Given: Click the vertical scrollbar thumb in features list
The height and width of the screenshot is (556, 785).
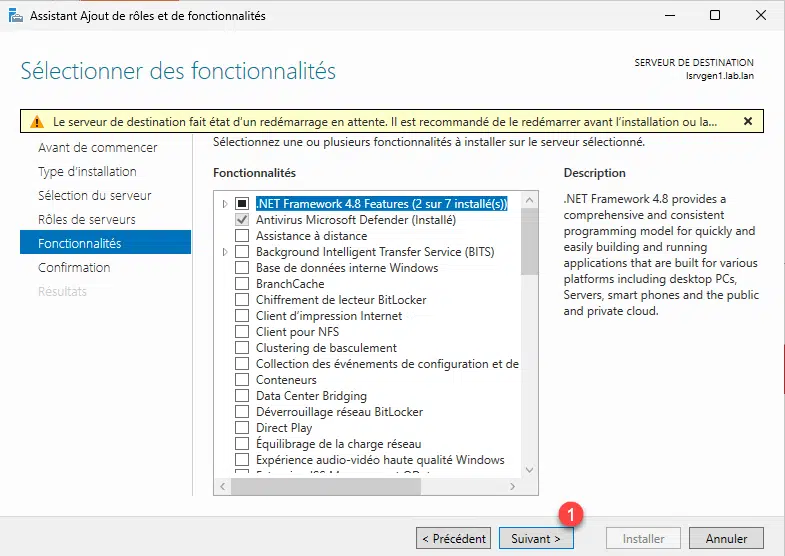Looking at the screenshot, I should (529, 242).
